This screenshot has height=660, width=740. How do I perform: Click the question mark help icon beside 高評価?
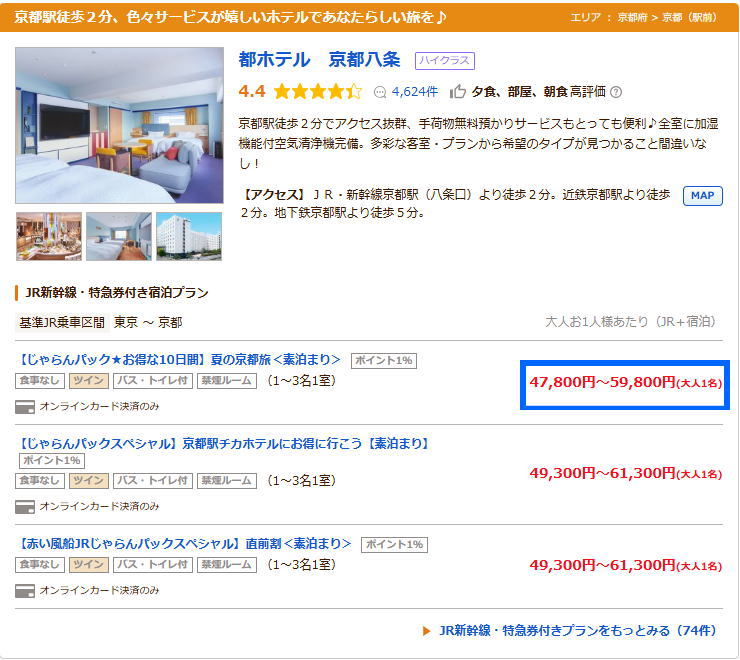pos(615,92)
